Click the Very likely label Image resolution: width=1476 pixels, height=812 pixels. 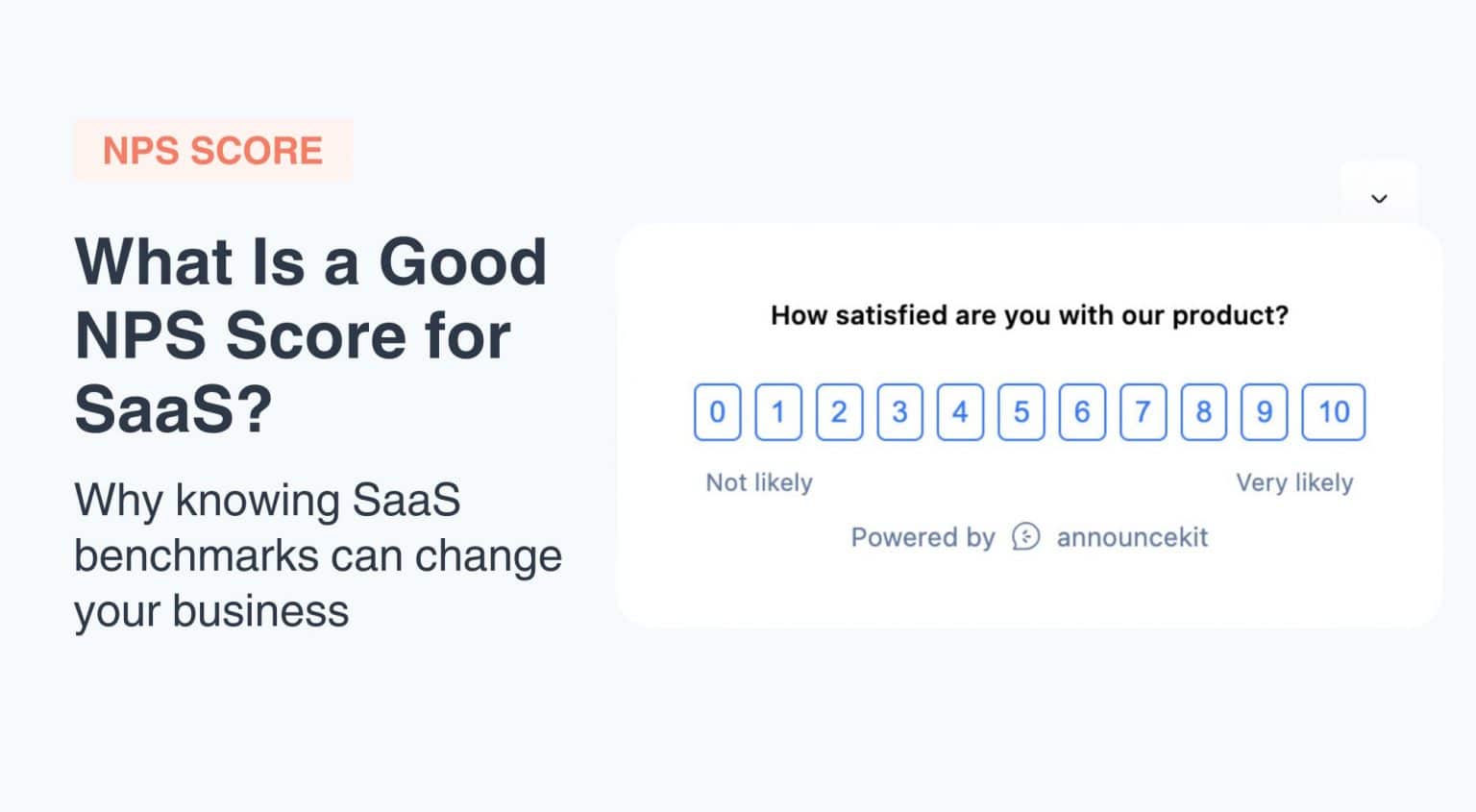1294,481
